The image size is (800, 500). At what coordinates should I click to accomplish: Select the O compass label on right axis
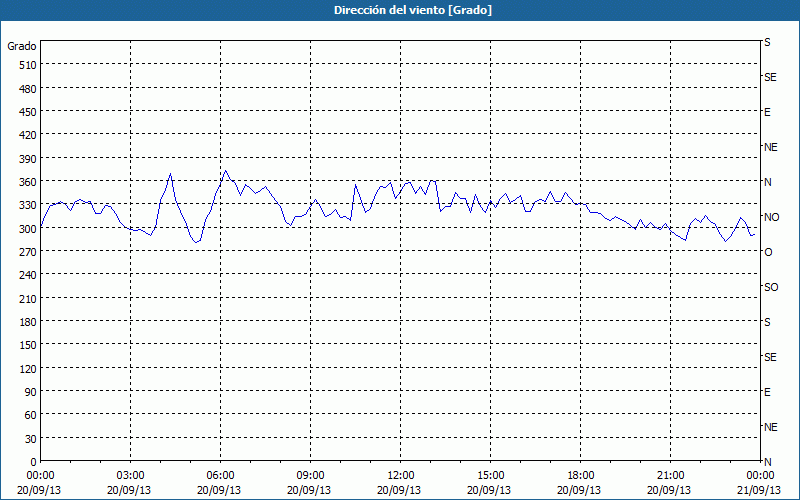coord(768,253)
